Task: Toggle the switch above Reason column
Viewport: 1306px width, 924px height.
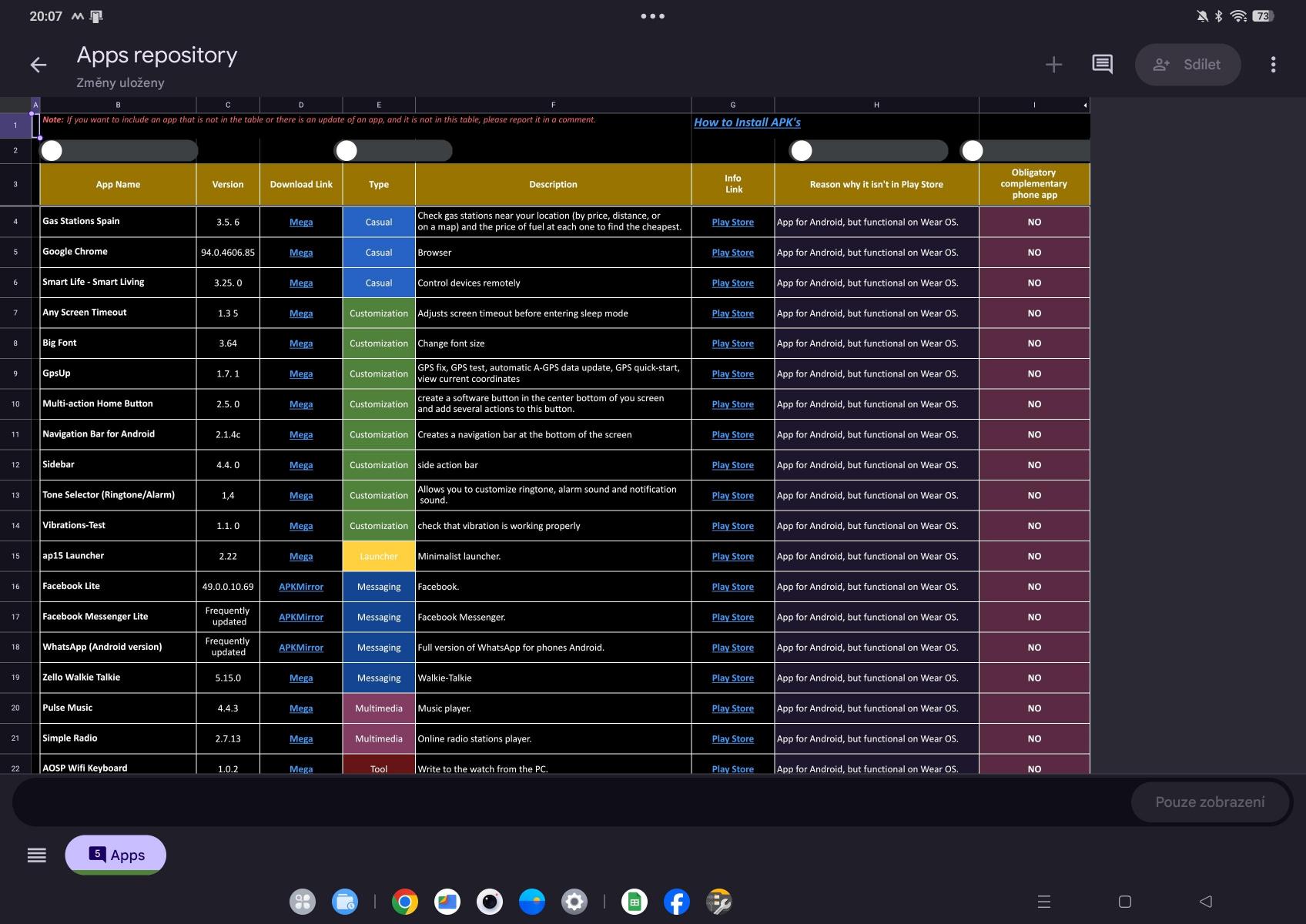Action: click(802, 151)
